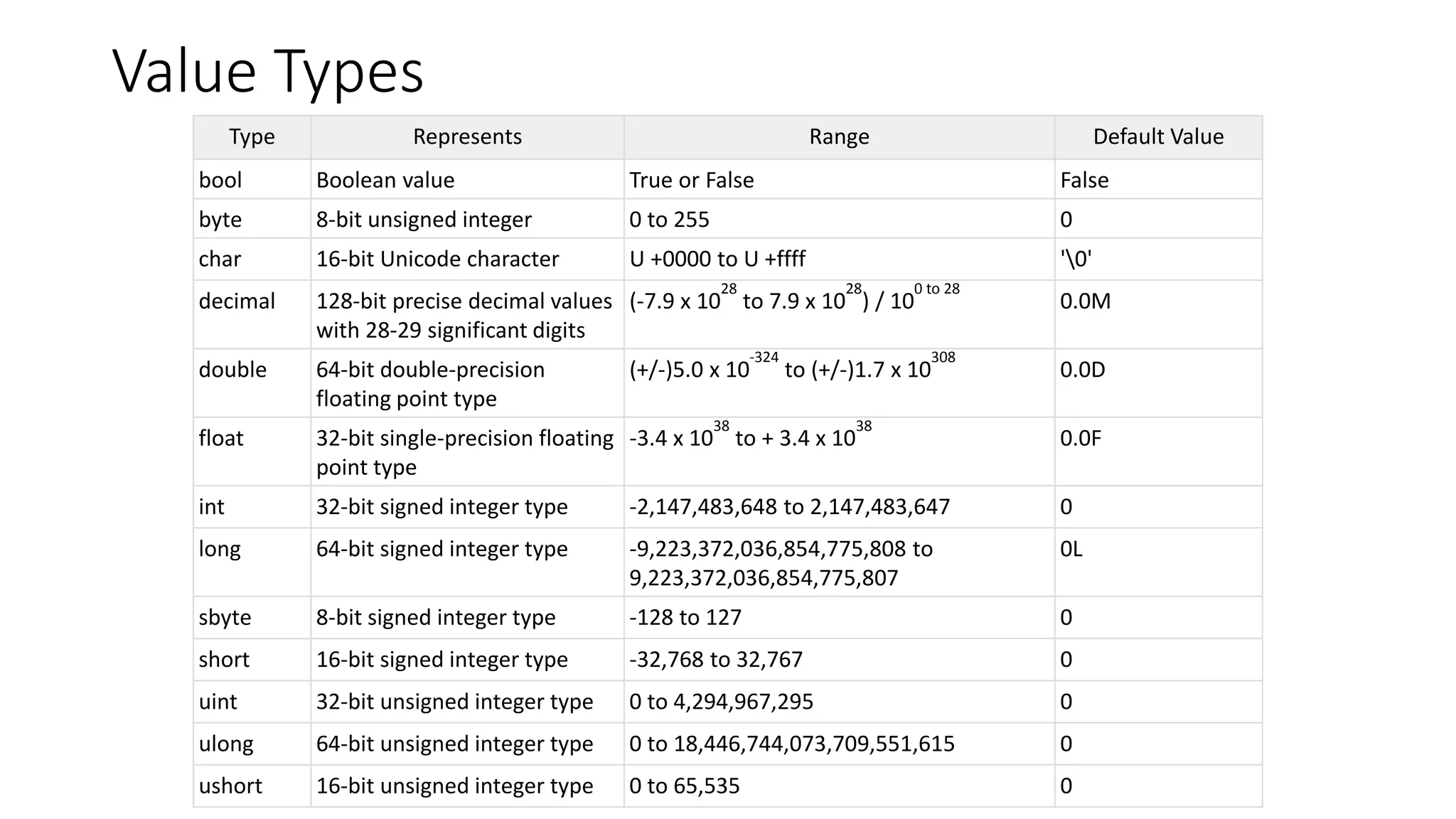The image size is (1456, 819).
Task: Click the char type cell
Action: pyautogui.click(x=220, y=259)
